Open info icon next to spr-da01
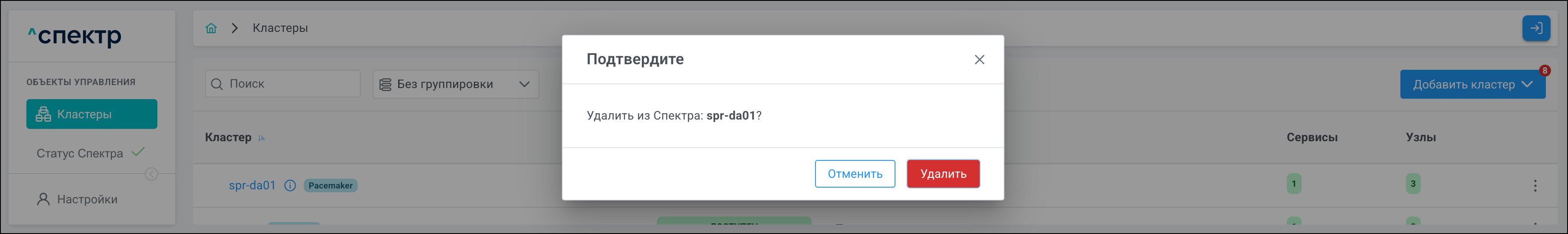This screenshot has width=1568, height=234. 291,185
